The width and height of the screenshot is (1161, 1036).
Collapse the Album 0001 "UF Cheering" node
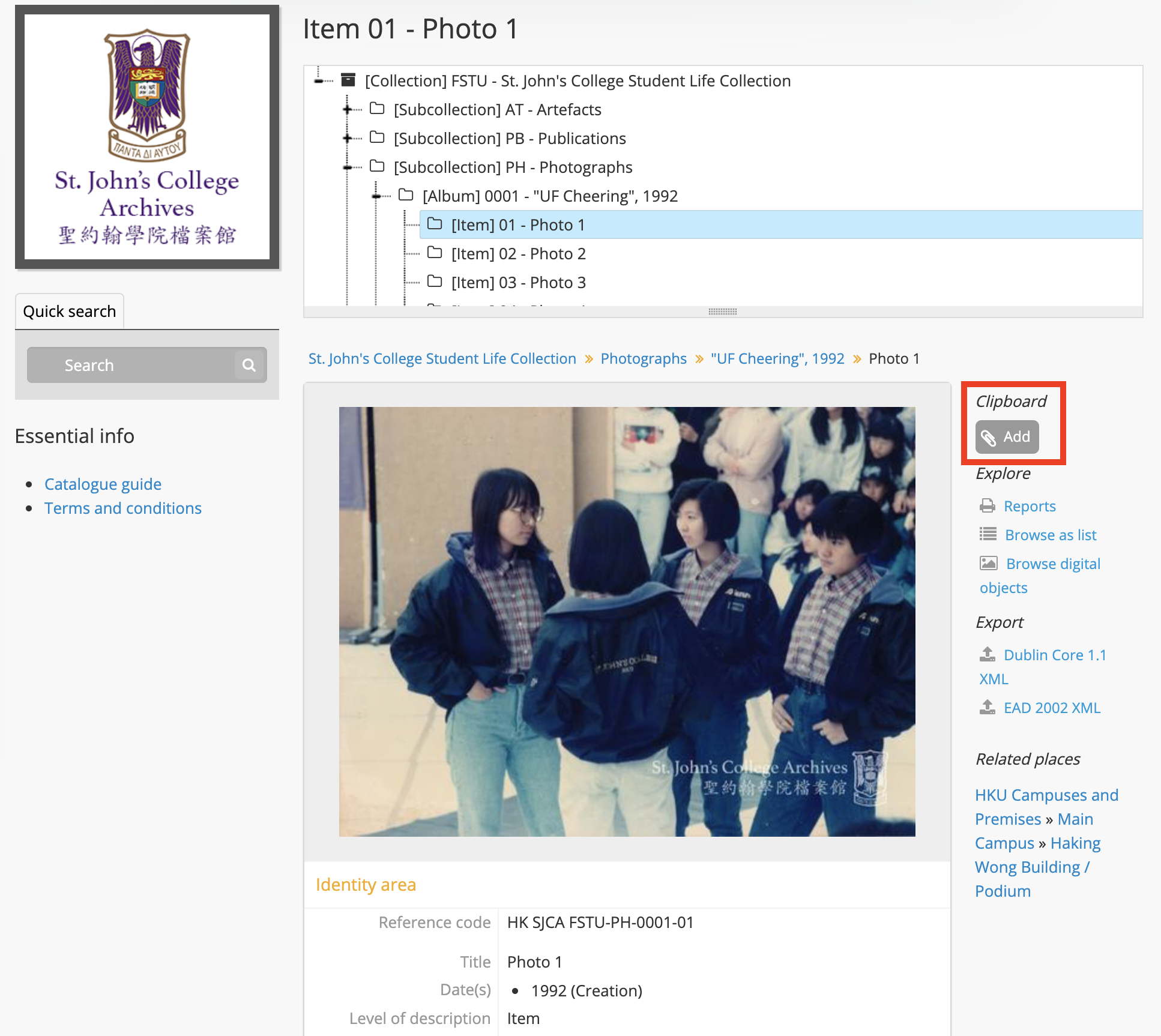tap(376, 196)
